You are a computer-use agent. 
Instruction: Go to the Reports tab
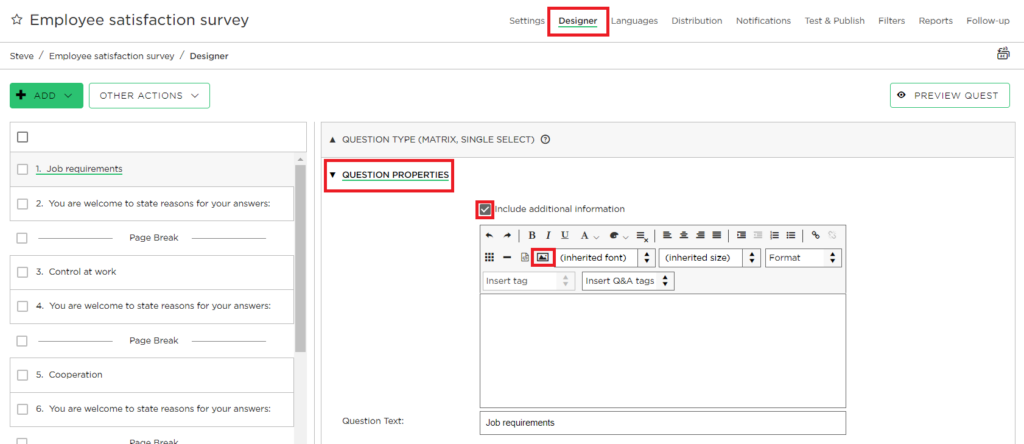[x=935, y=21]
